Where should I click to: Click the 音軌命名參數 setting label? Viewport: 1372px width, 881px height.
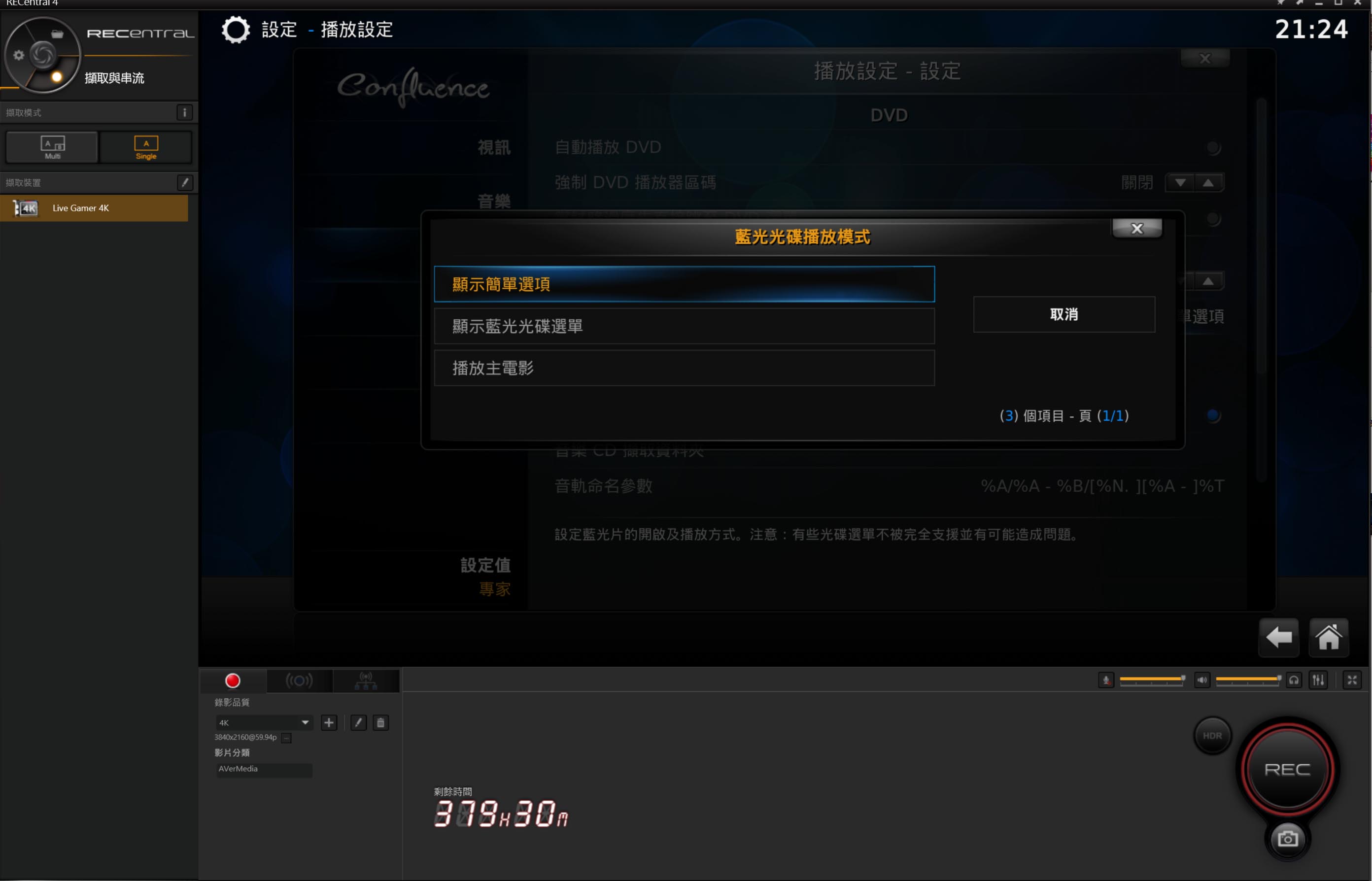(604, 486)
